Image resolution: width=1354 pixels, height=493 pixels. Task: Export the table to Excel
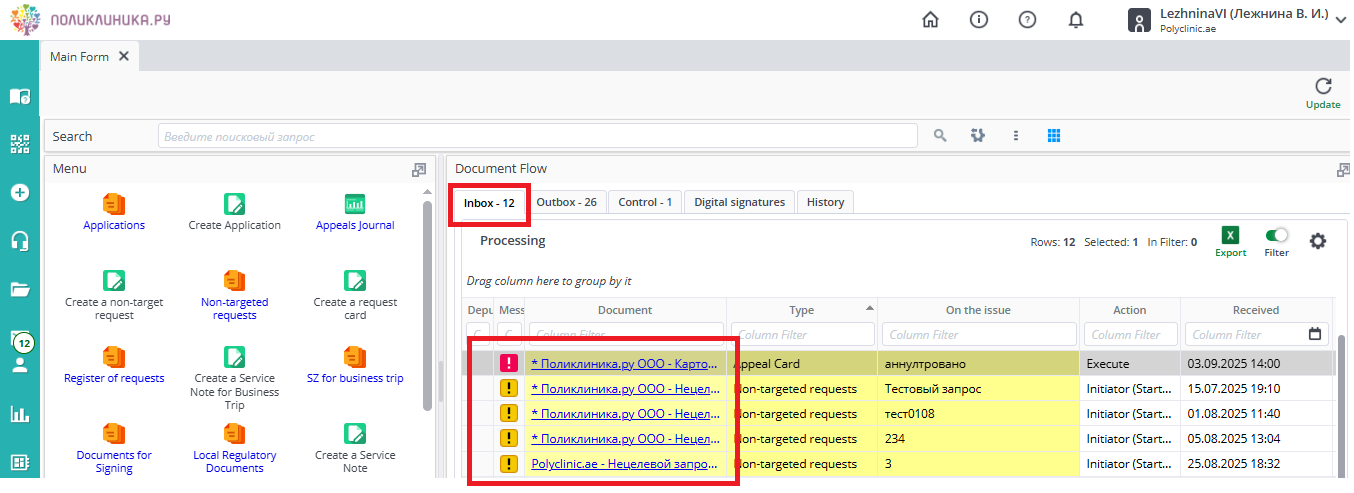(1230, 236)
